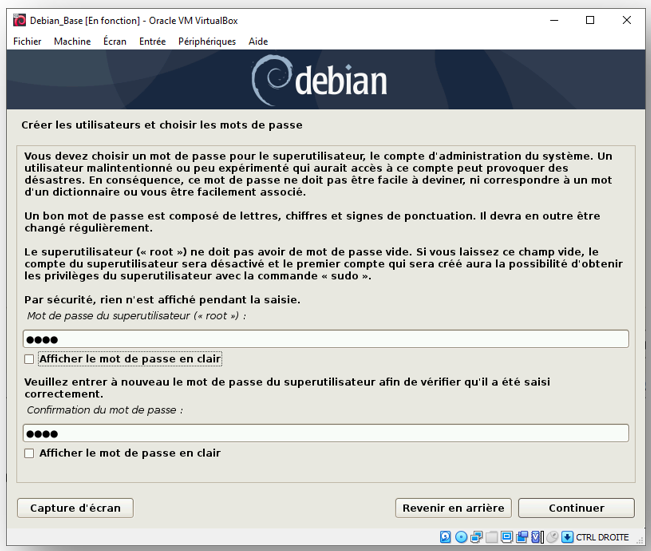Image resolution: width=651 pixels, height=551 pixels.
Task: Focus the password confirmation input field
Action: coord(326,433)
